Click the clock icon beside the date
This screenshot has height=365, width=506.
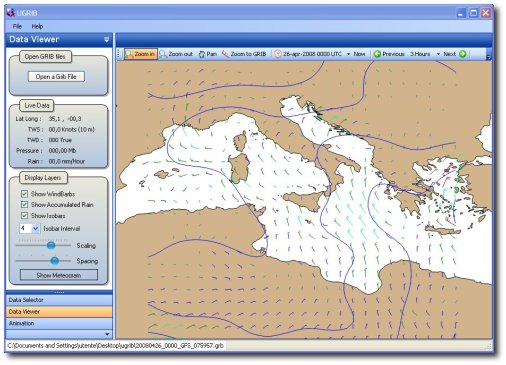point(277,54)
